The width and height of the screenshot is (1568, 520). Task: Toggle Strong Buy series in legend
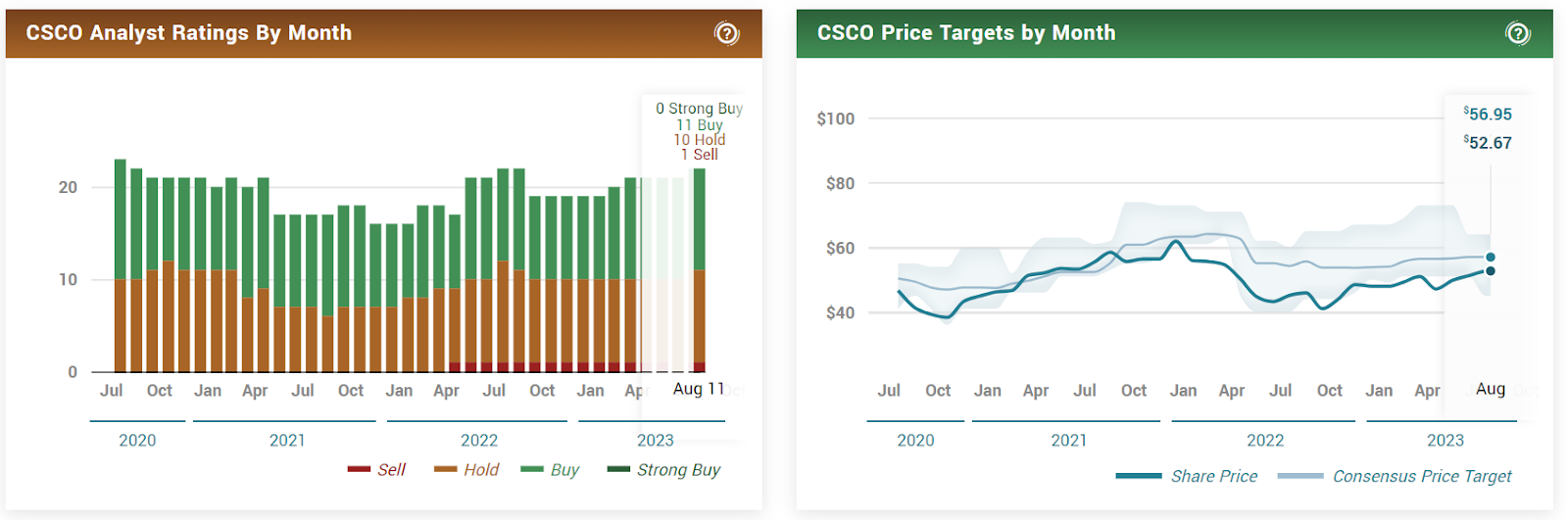663,470
